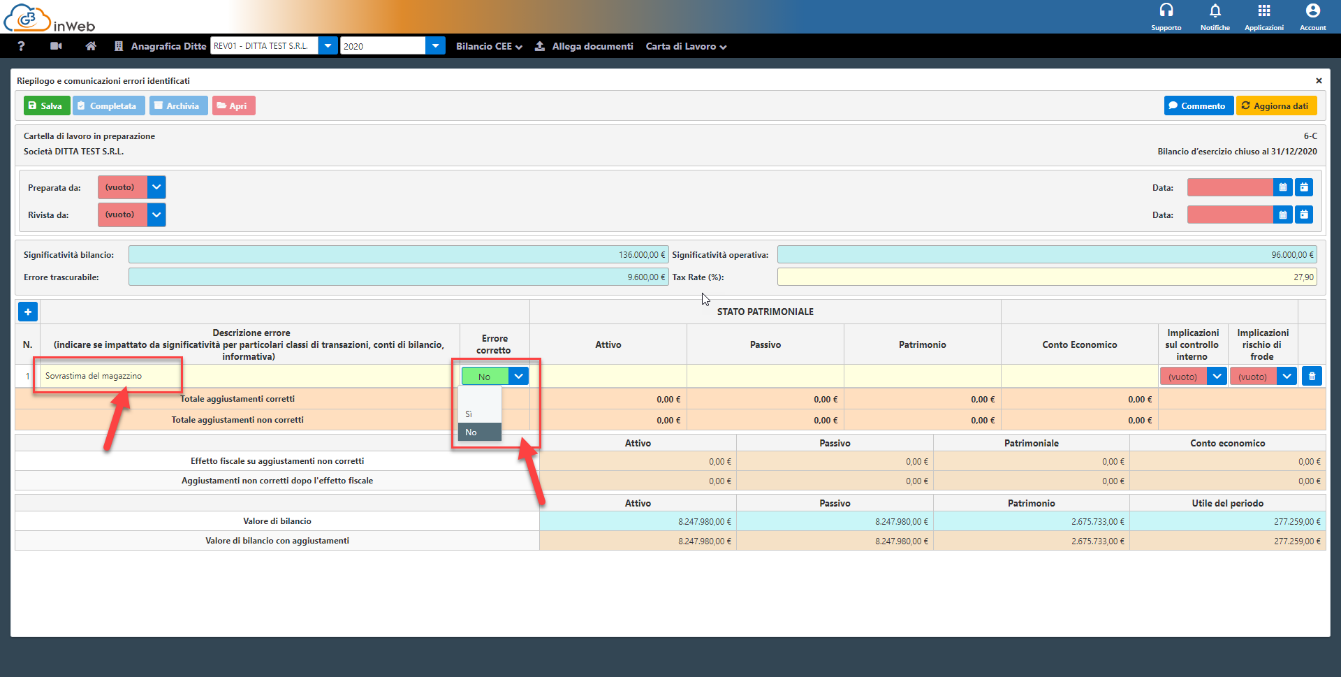The width and height of the screenshot is (1341, 677).
Task: Click Significatività operativa value 96.000,00 €
Action: click(1047, 255)
